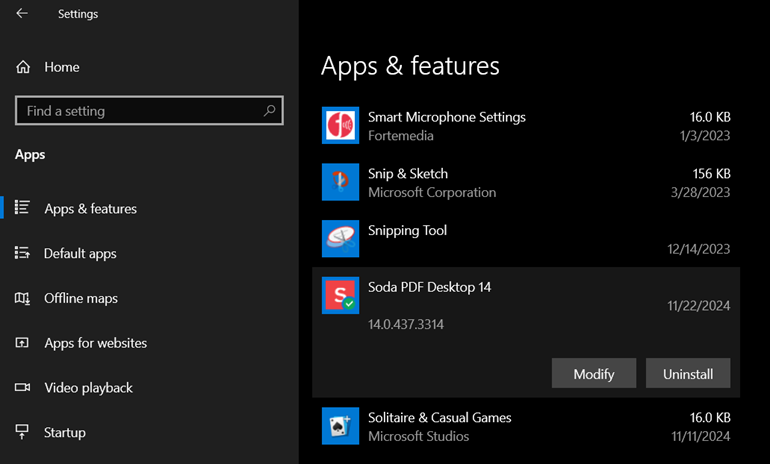Screen dimensions: 770x464
Task: Select Startup in the sidebar
Action: [x=65, y=433]
